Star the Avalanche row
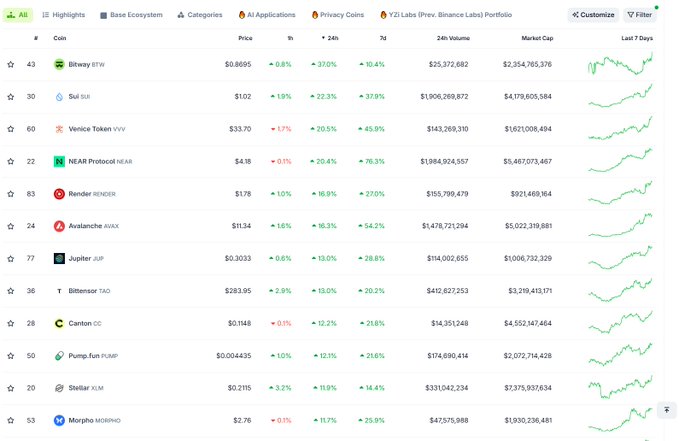This screenshot has width=679, height=441. click(11, 226)
